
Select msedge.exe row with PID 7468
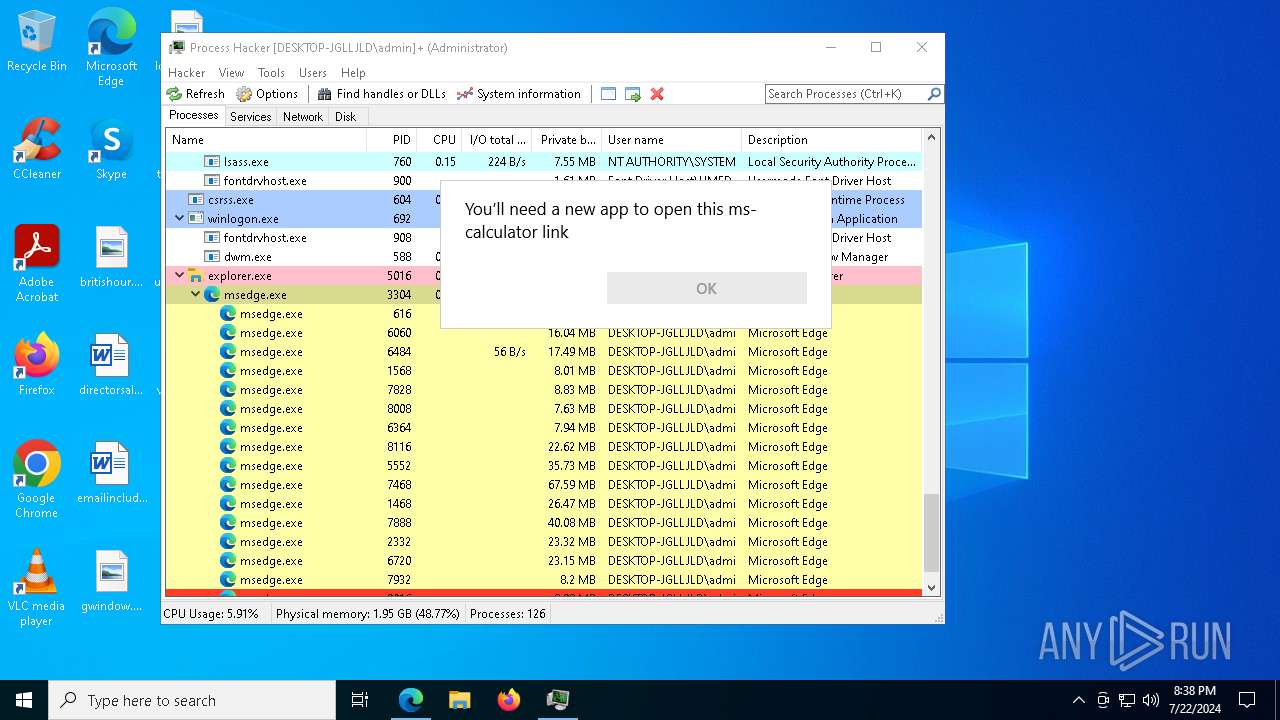click(543, 484)
